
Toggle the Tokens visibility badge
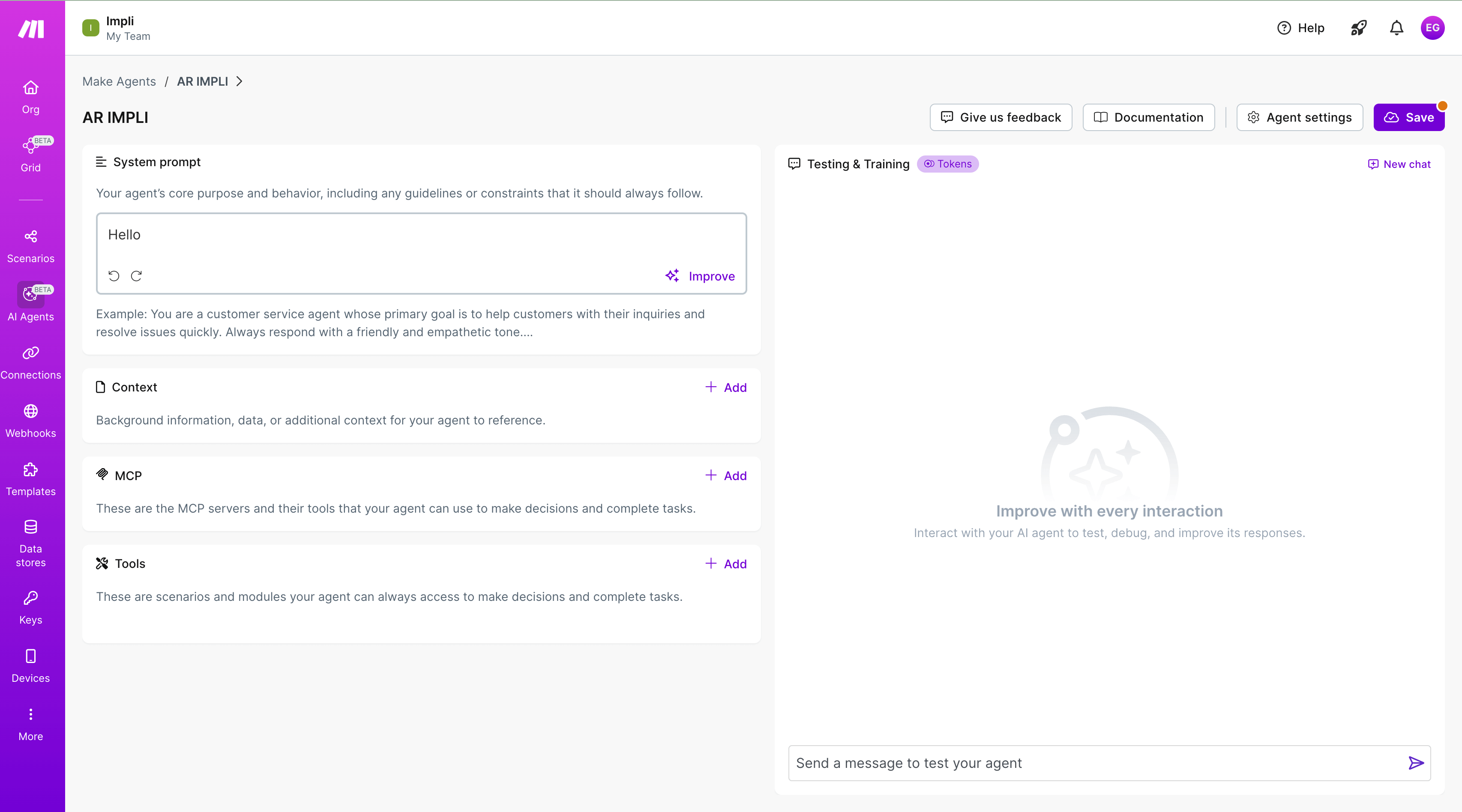coord(947,164)
